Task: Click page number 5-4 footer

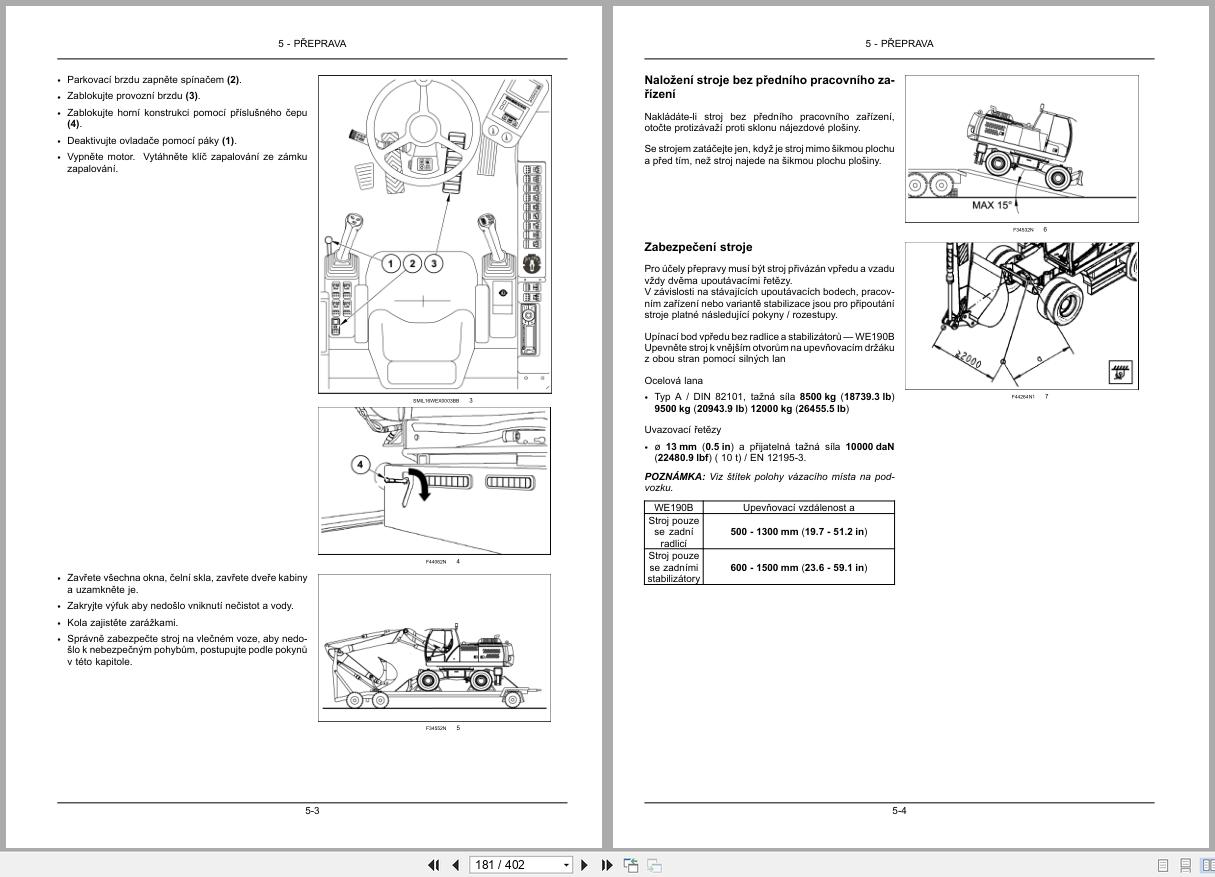Action: [x=899, y=810]
